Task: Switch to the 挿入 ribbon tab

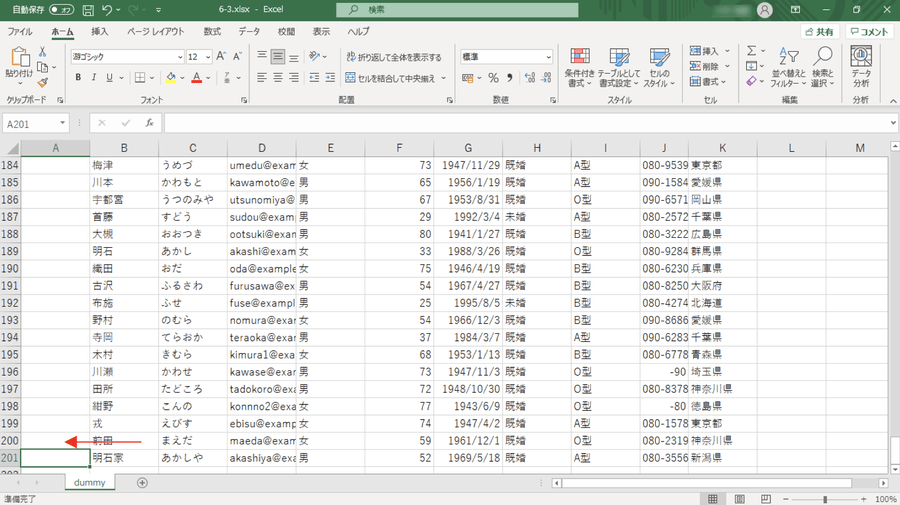Action: tap(100, 32)
